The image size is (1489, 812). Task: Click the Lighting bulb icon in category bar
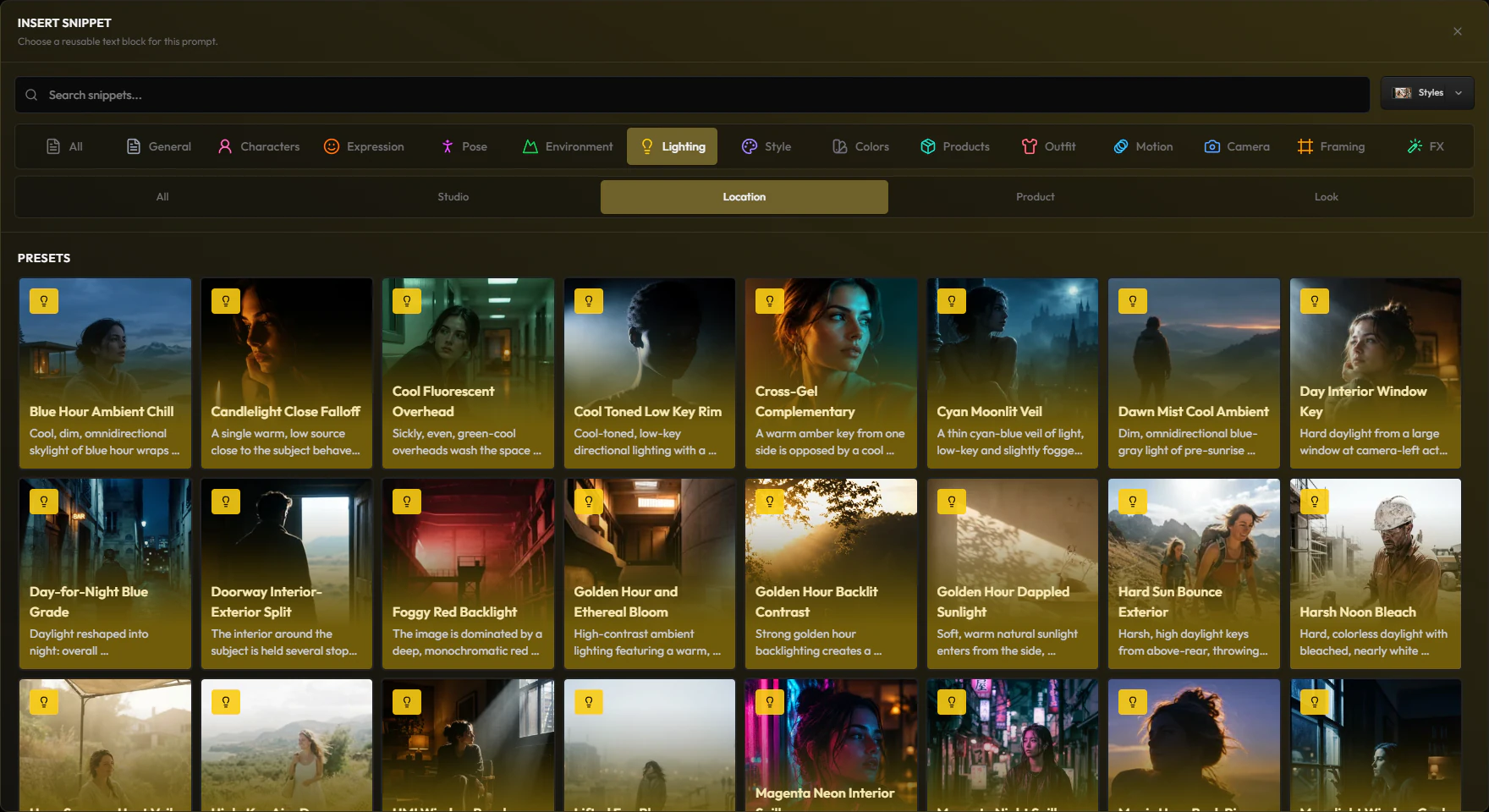pyautogui.click(x=647, y=146)
